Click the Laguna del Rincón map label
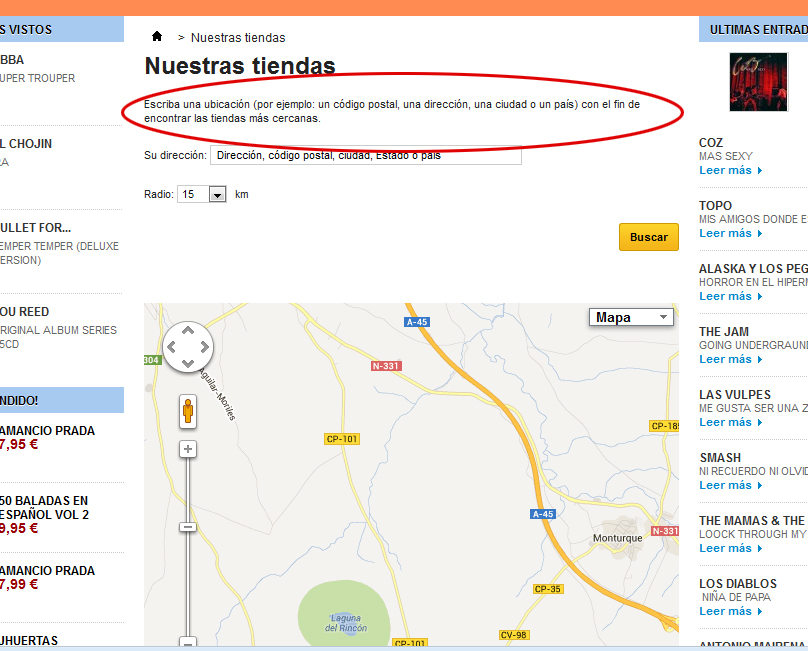Image resolution: width=808 pixels, height=651 pixels. 346,623
